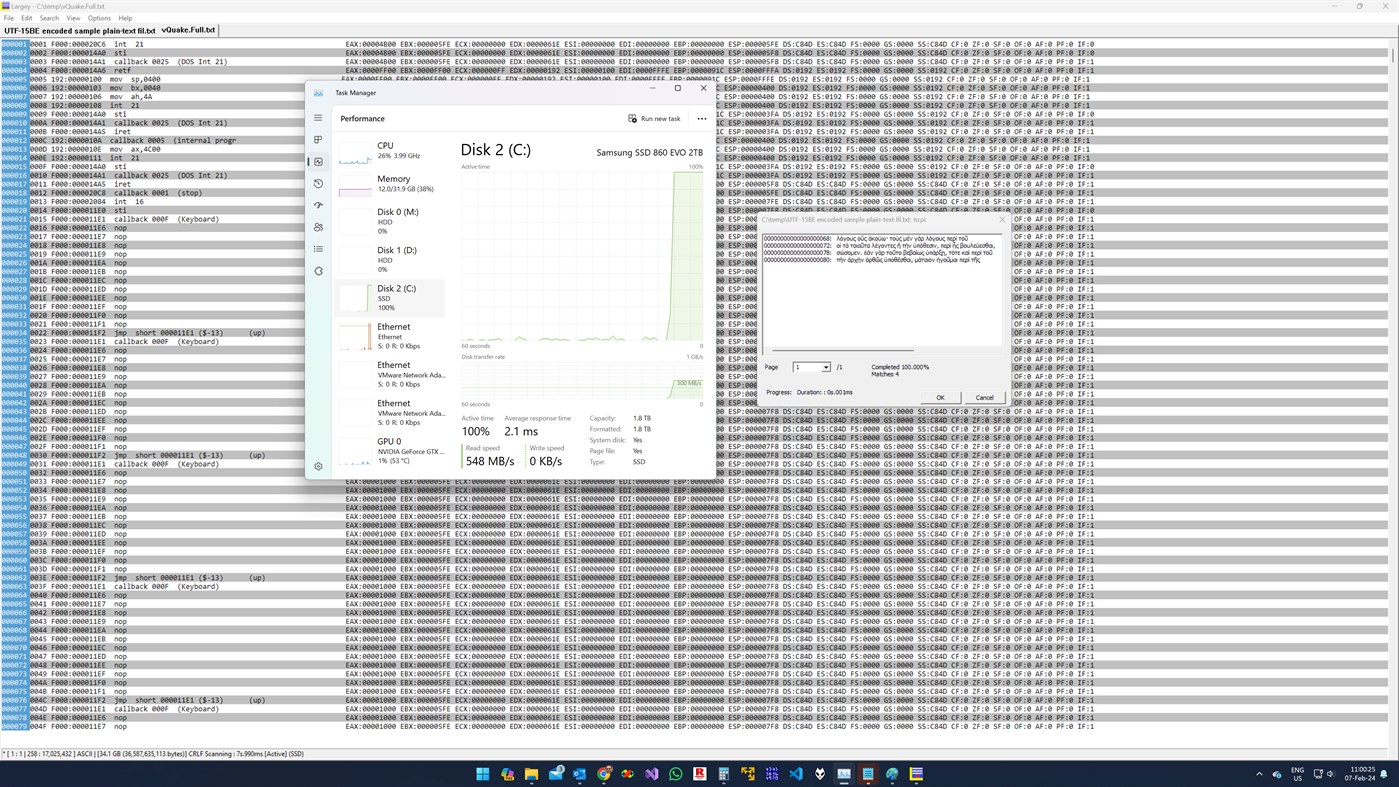
Task: Open the Edit menu in Largey
Action: tap(27, 18)
